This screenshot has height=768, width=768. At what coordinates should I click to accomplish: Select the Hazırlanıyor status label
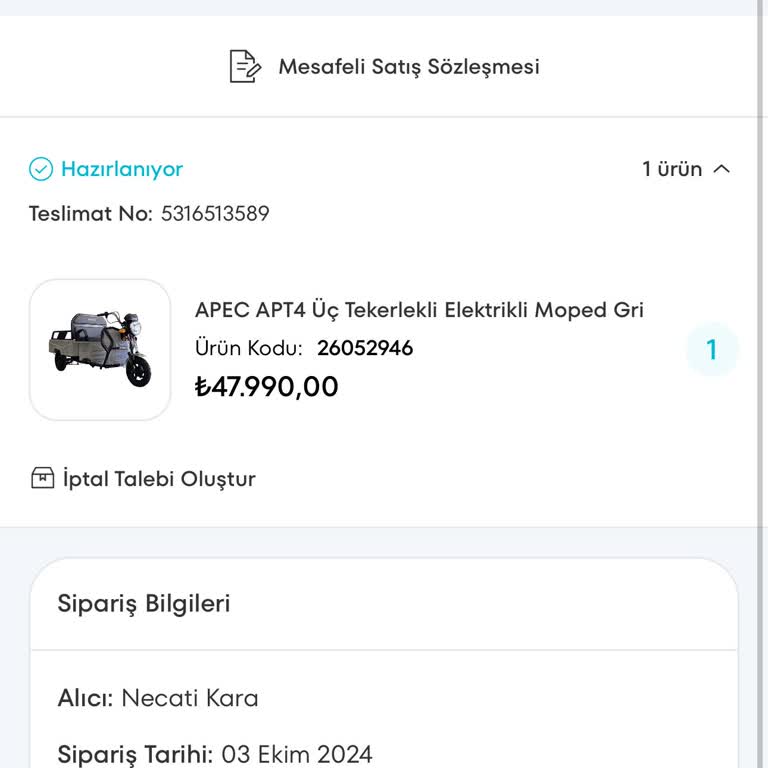pos(122,169)
